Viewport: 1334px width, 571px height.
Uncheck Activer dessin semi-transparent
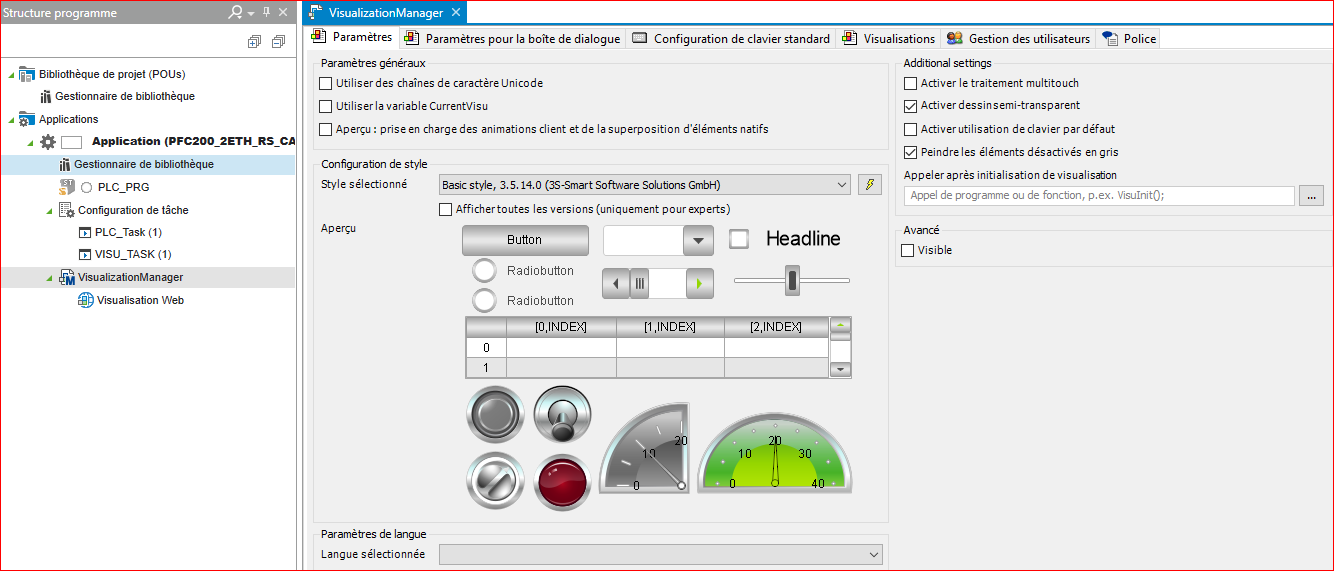coord(910,106)
